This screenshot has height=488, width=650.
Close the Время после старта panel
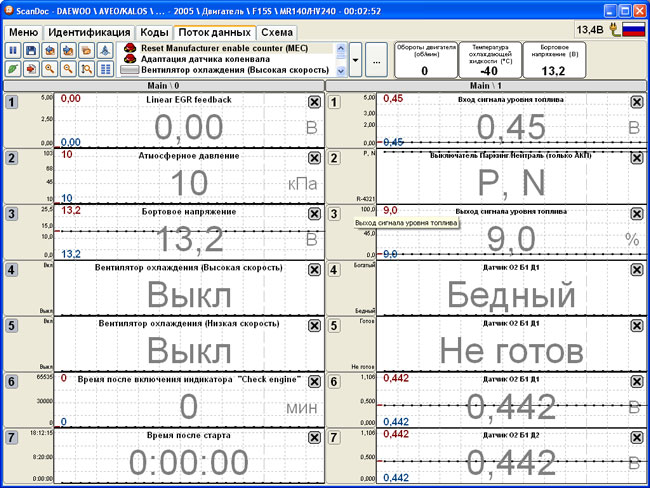pyautogui.click(x=314, y=438)
